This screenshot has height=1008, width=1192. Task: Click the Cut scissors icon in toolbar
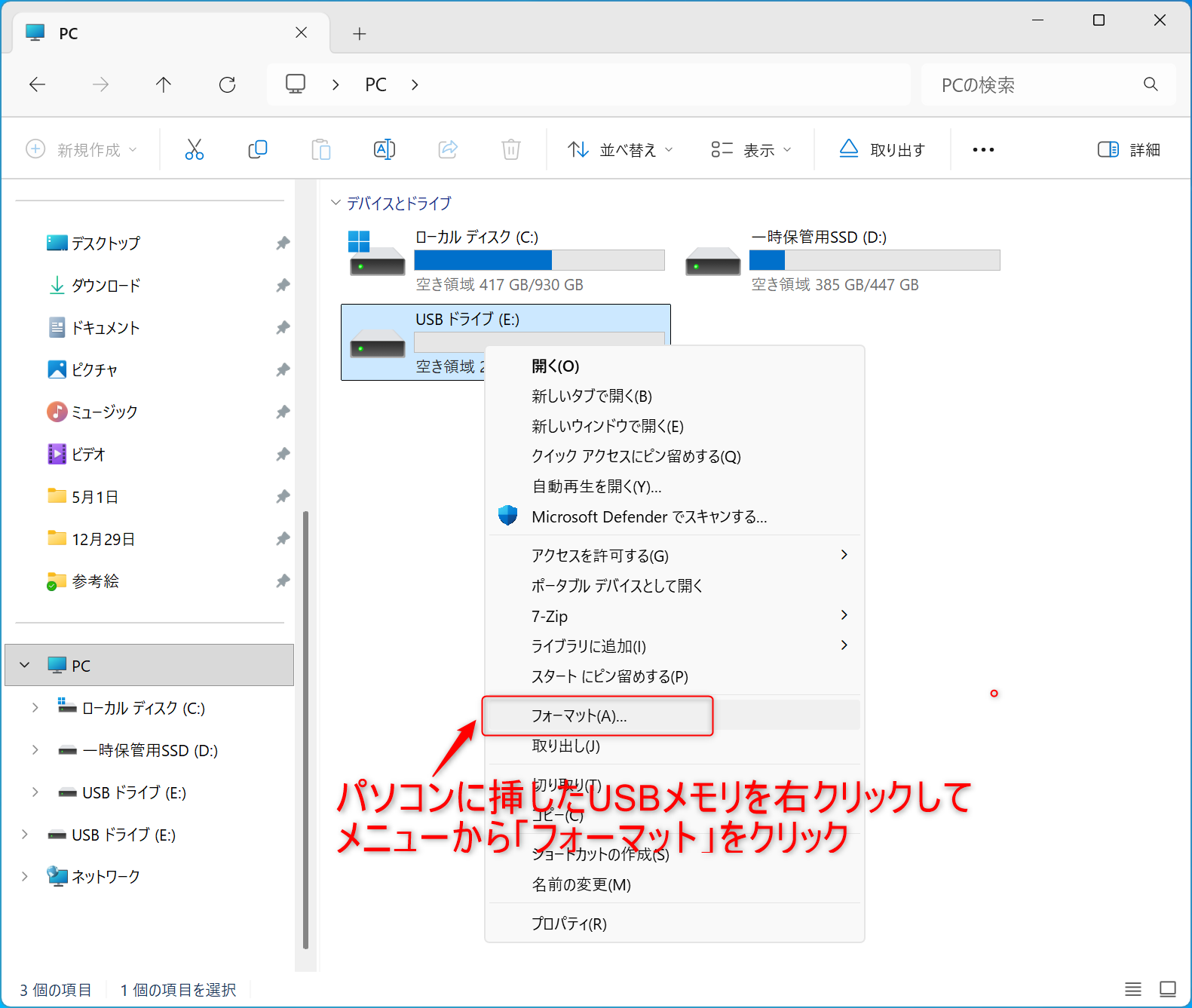point(195,149)
